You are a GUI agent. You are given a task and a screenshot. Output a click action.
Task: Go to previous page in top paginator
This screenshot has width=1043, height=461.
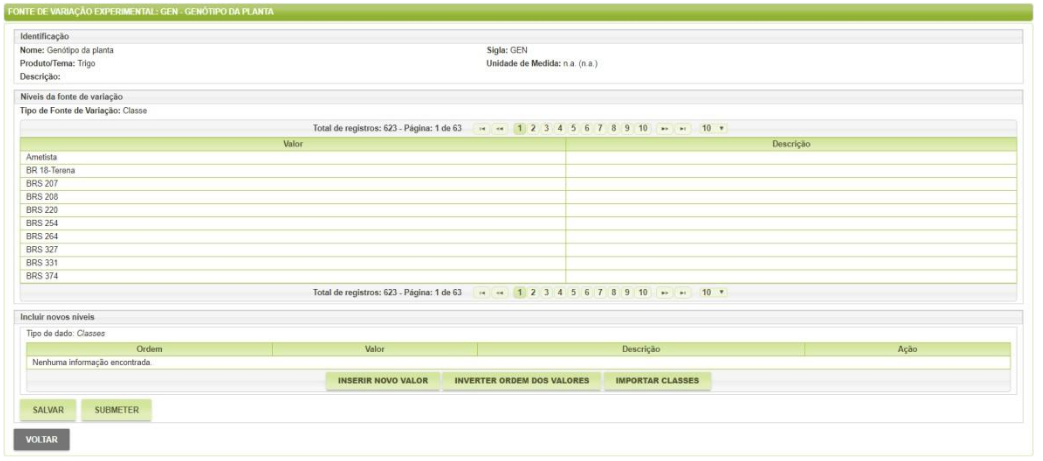500,128
